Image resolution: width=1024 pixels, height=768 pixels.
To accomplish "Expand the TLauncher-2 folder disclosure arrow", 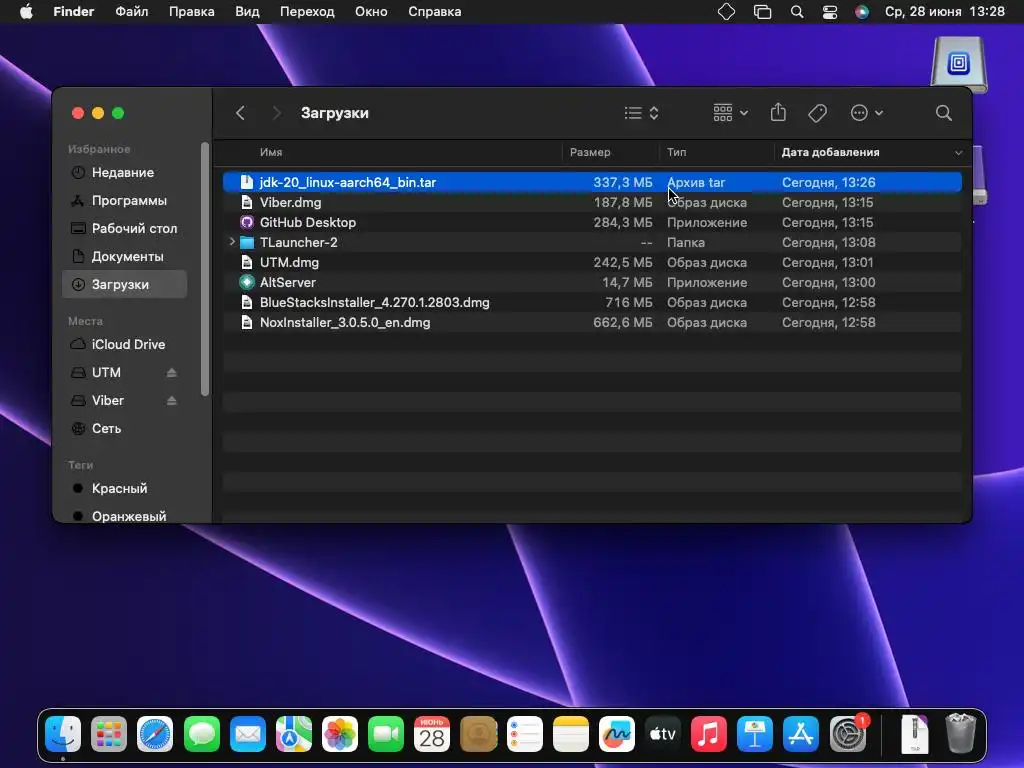I will [x=232, y=242].
